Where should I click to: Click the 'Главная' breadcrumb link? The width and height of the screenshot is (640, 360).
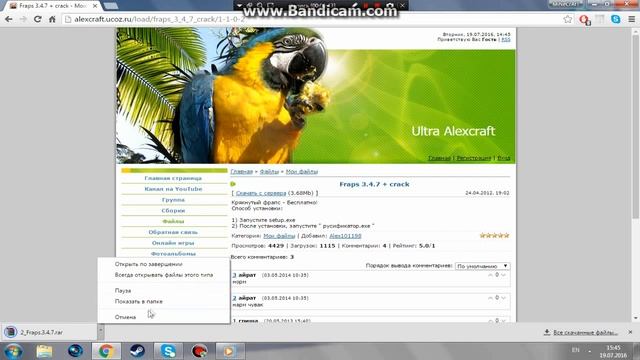click(x=242, y=171)
